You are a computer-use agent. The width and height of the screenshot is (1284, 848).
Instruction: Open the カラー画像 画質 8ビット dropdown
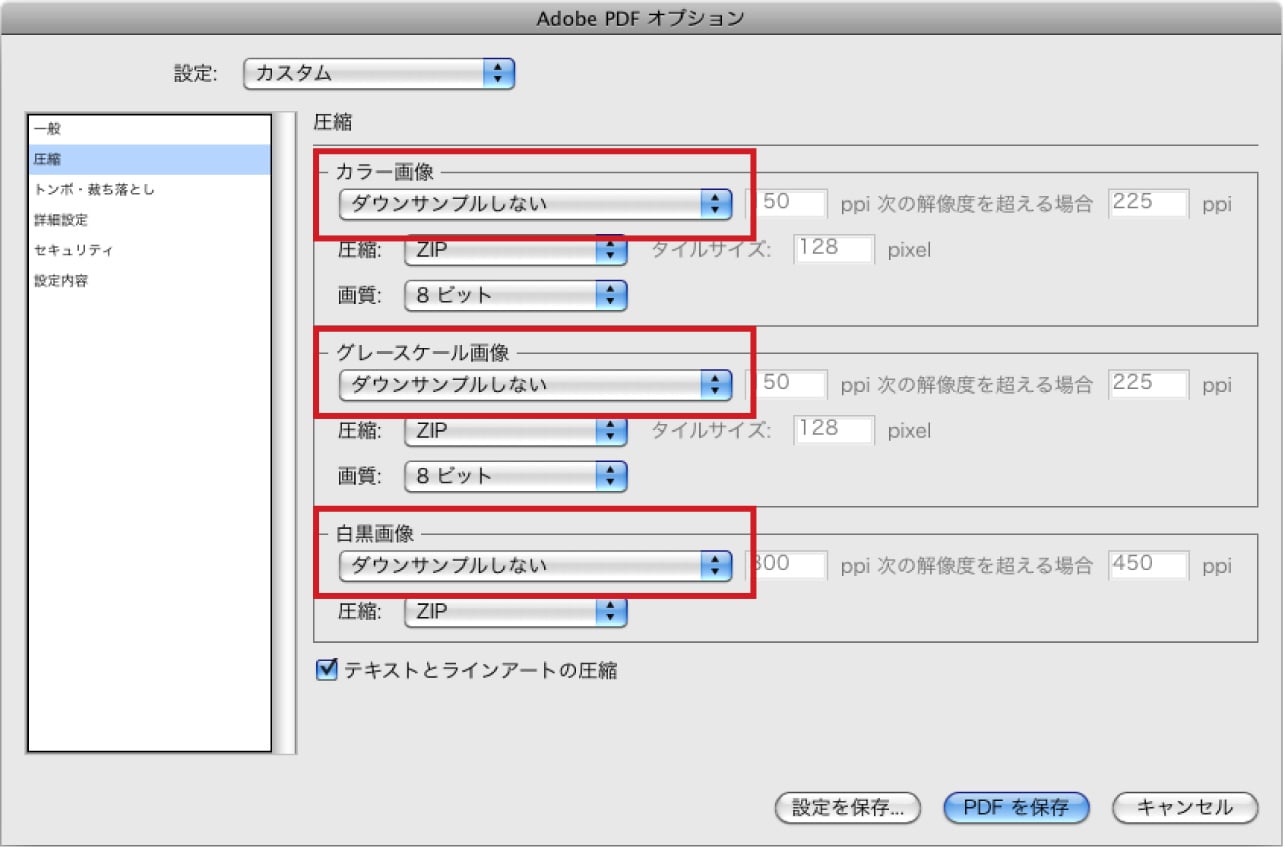click(x=514, y=294)
